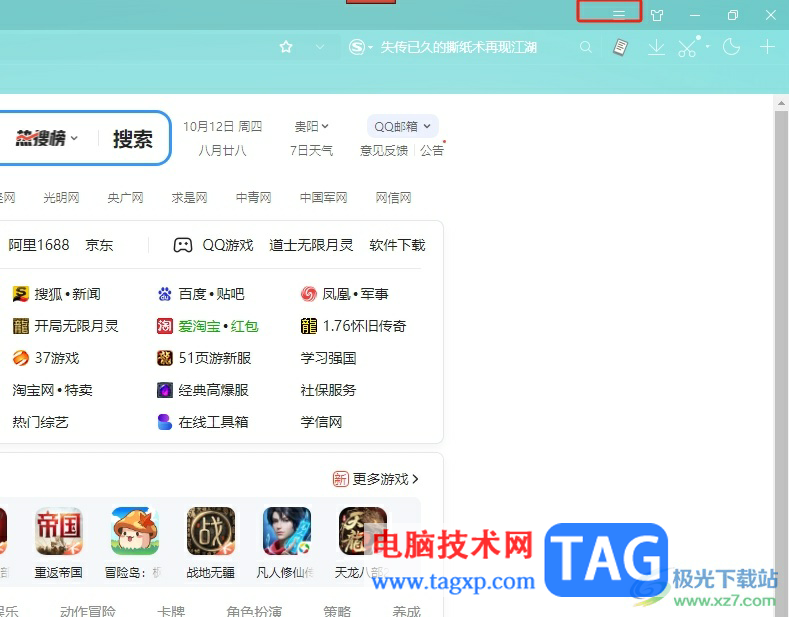The image size is (789, 617).
Task: Switch to 养成 game tab
Action: (x=407, y=611)
